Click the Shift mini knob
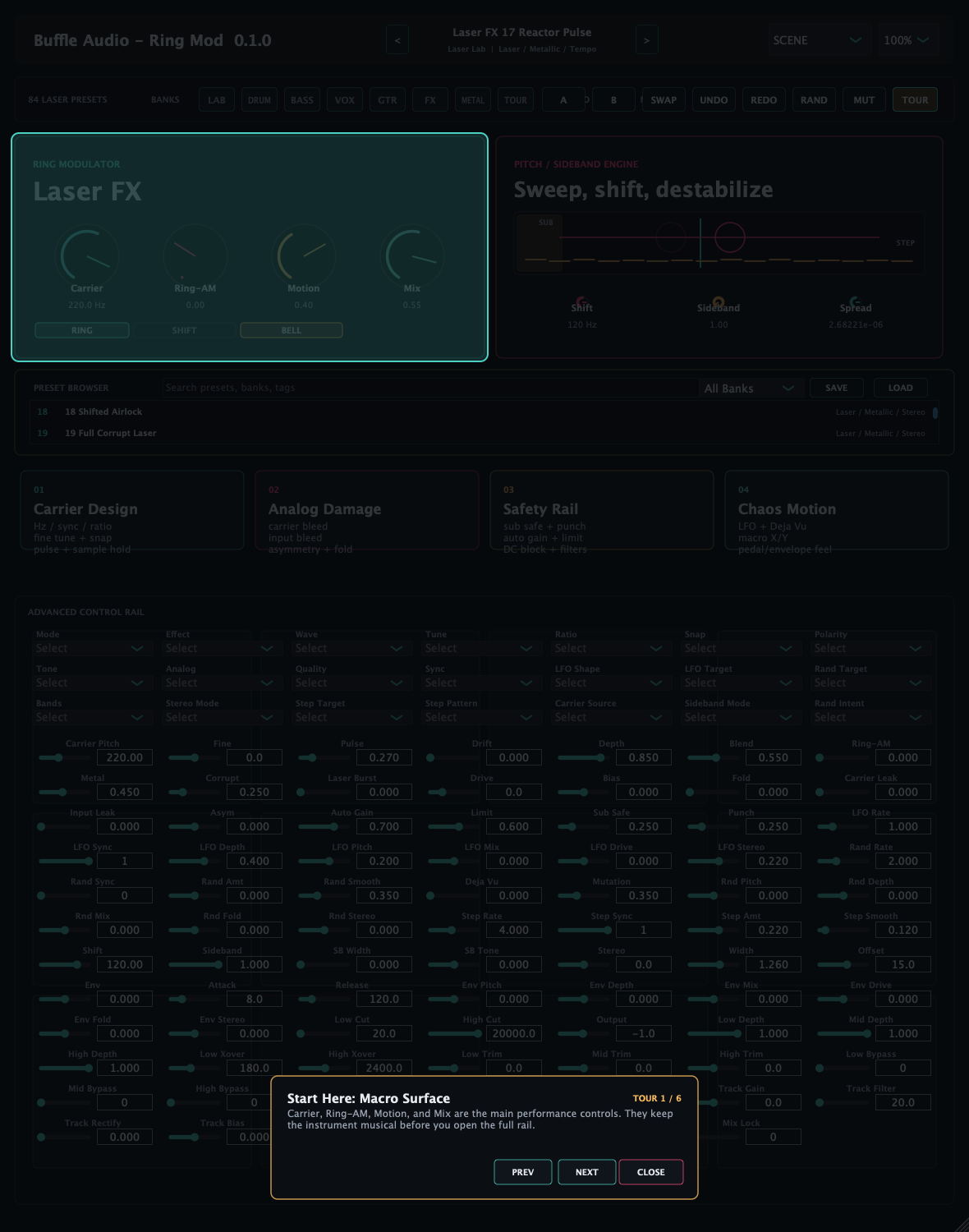The height and width of the screenshot is (1232, 969). tap(581, 301)
